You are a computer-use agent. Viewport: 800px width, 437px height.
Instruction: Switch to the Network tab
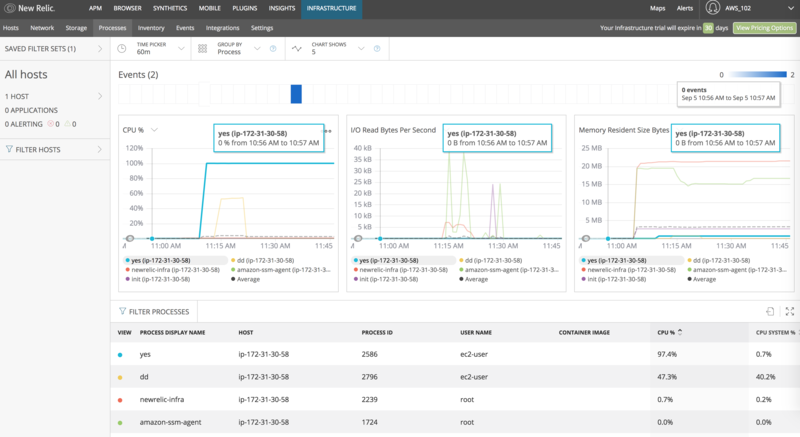(42, 28)
